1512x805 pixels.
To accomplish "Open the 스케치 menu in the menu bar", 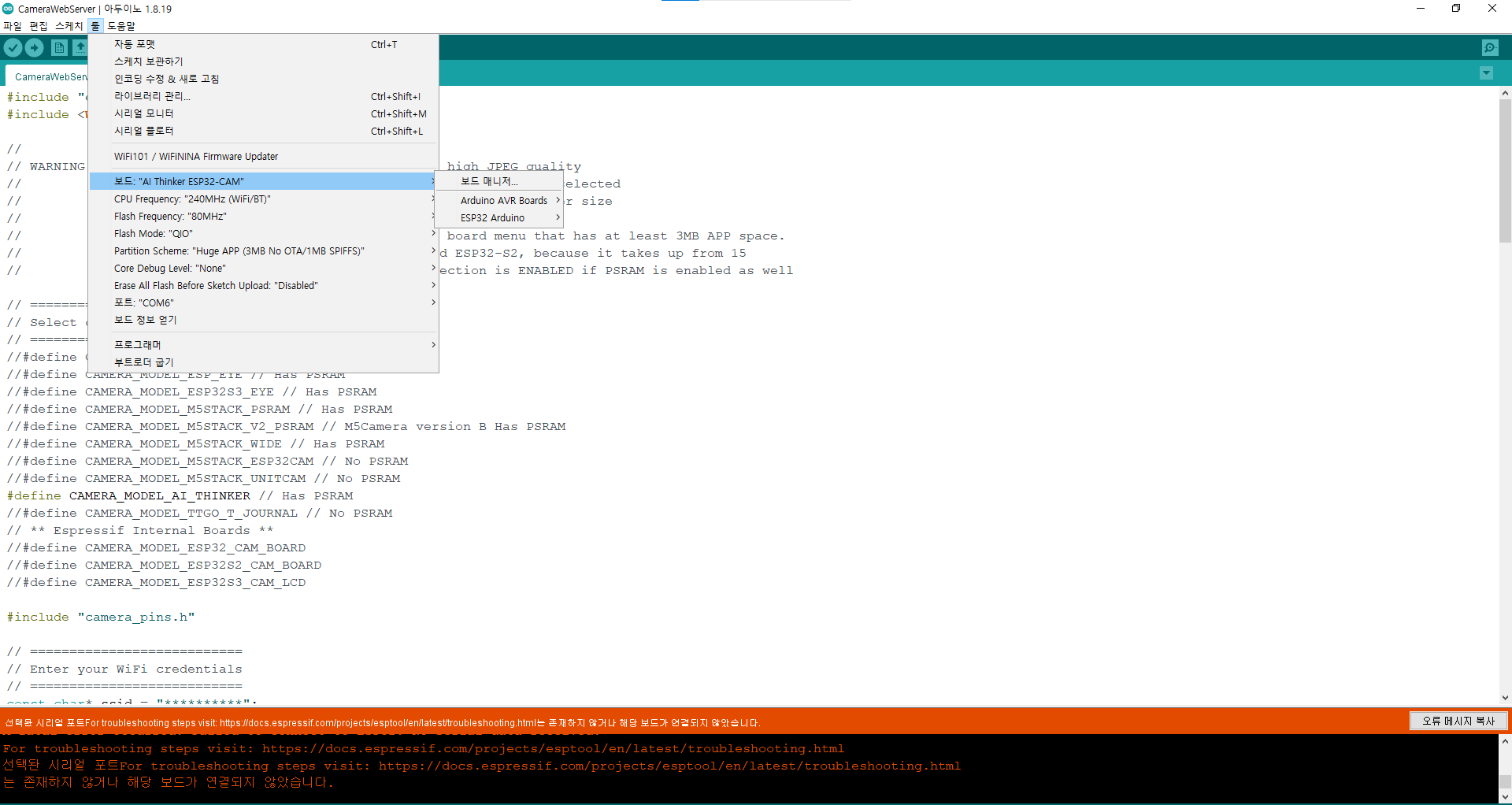I will pyautogui.click(x=69, y=26).
